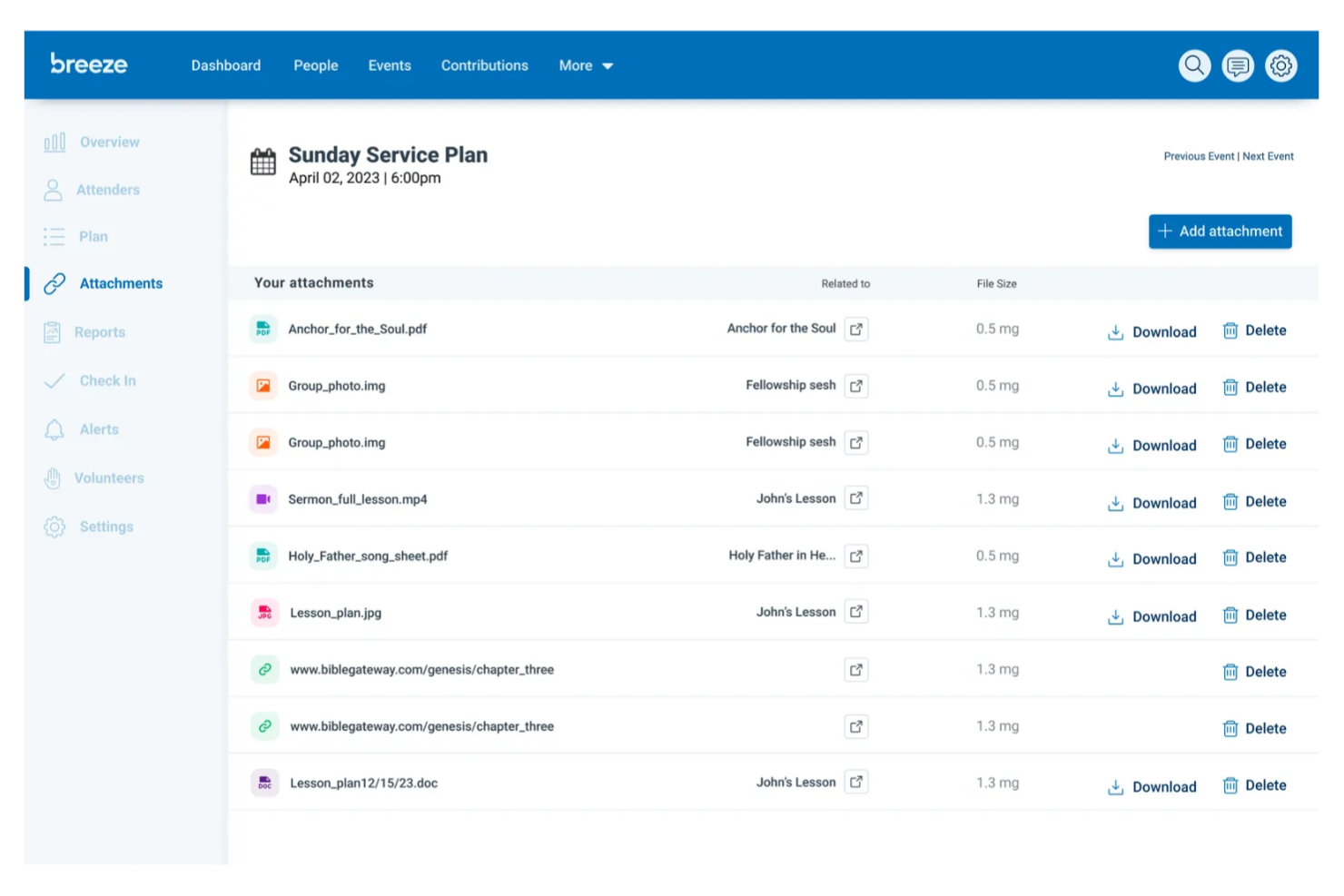The width and height of the screenshot is (1344, 896).
Task: Open the calendar icon beside Sunday Service Plan
Action: click(262, 162)
